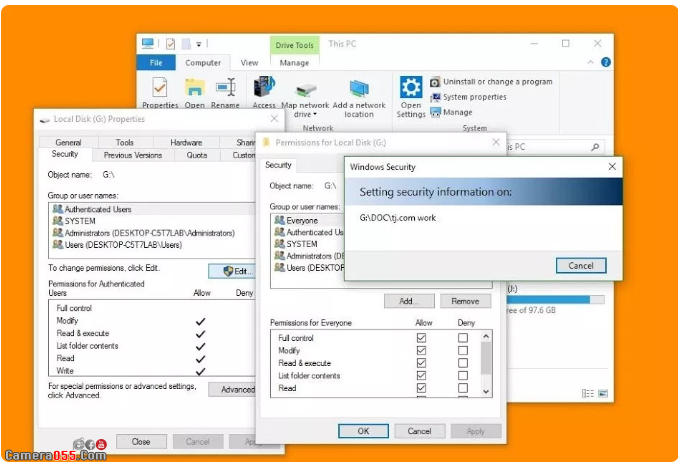Switch to the View ribbon tab
This screenshot has height=466, width=678.
tap(249, 63)
